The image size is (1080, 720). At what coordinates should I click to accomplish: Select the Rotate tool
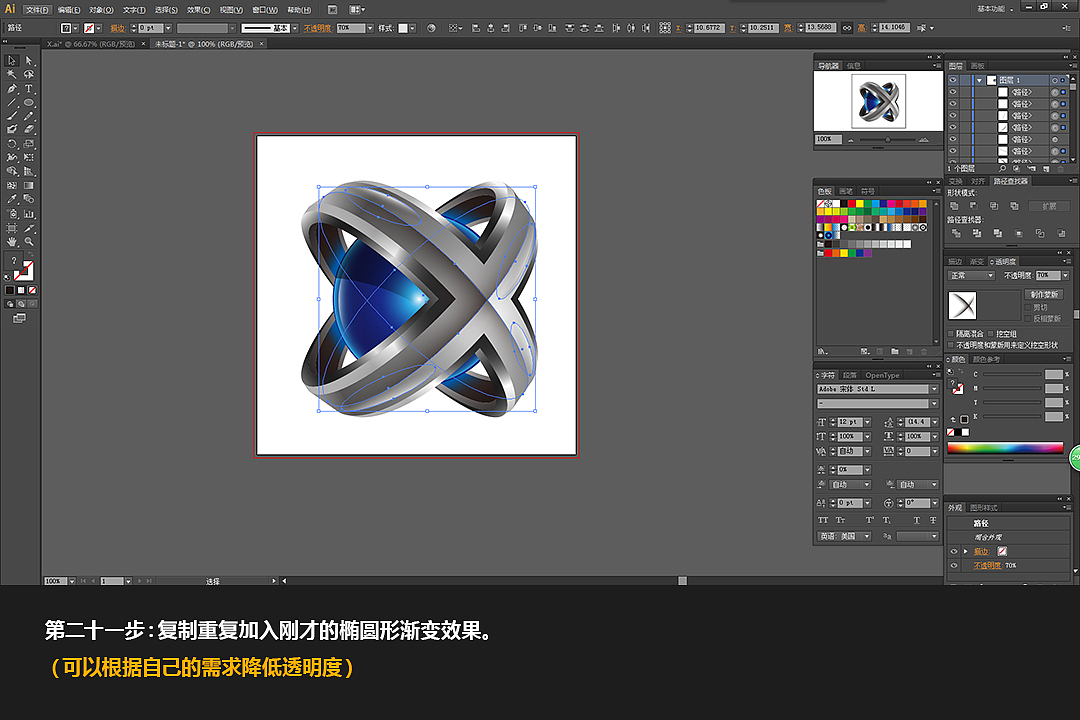tap(12, 144)
